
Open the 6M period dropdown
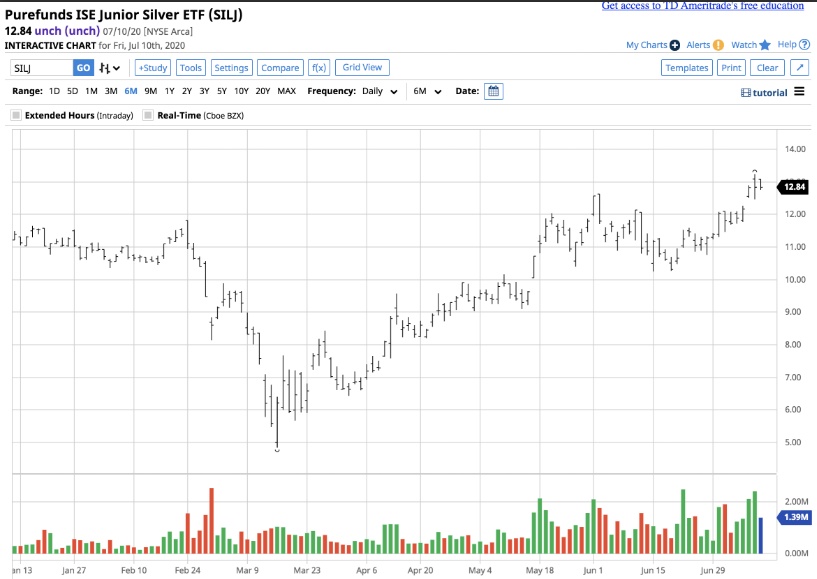(427, 91)
